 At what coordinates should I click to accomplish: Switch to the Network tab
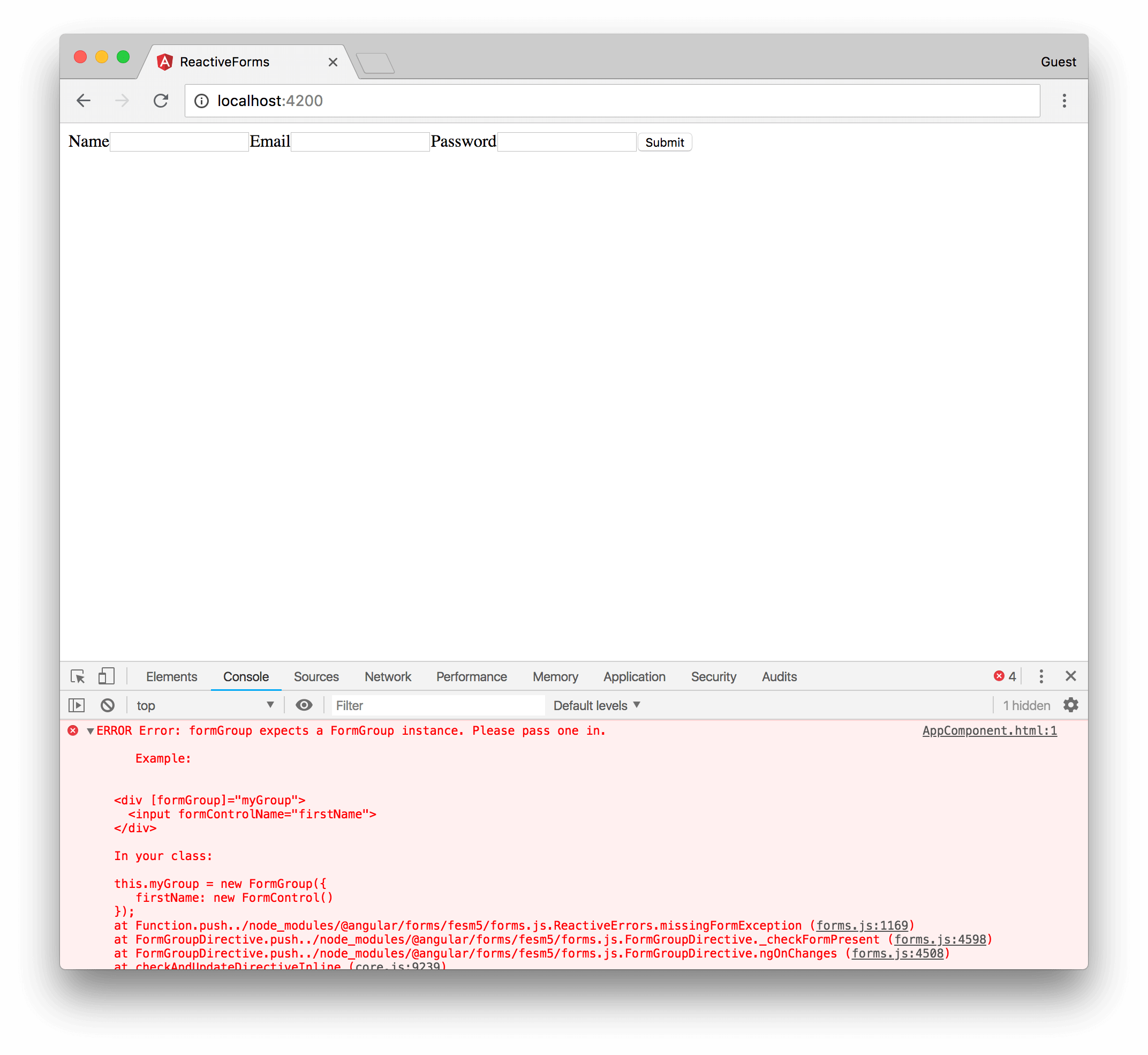[x=388, y=676]
